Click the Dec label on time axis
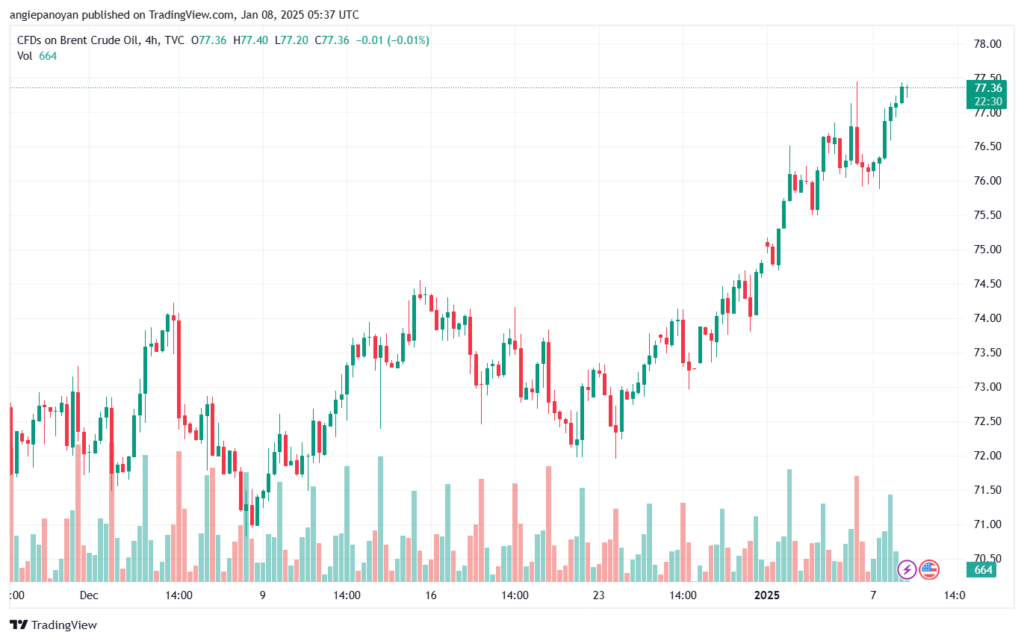This screenshot has height=641, width=1024. (89, 595)
